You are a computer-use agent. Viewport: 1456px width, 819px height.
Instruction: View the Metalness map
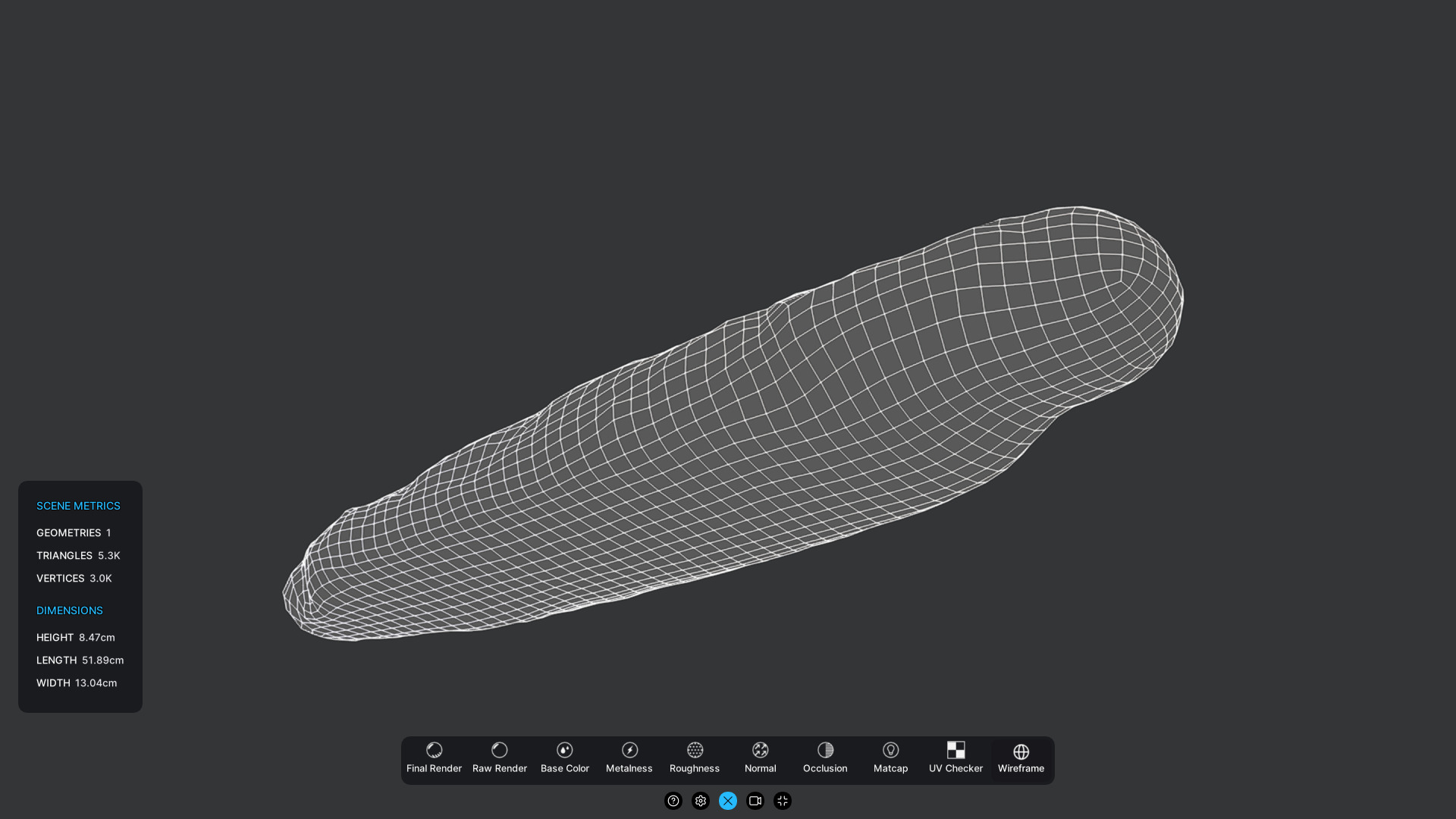pyautogui.click(x=629, y=759)
